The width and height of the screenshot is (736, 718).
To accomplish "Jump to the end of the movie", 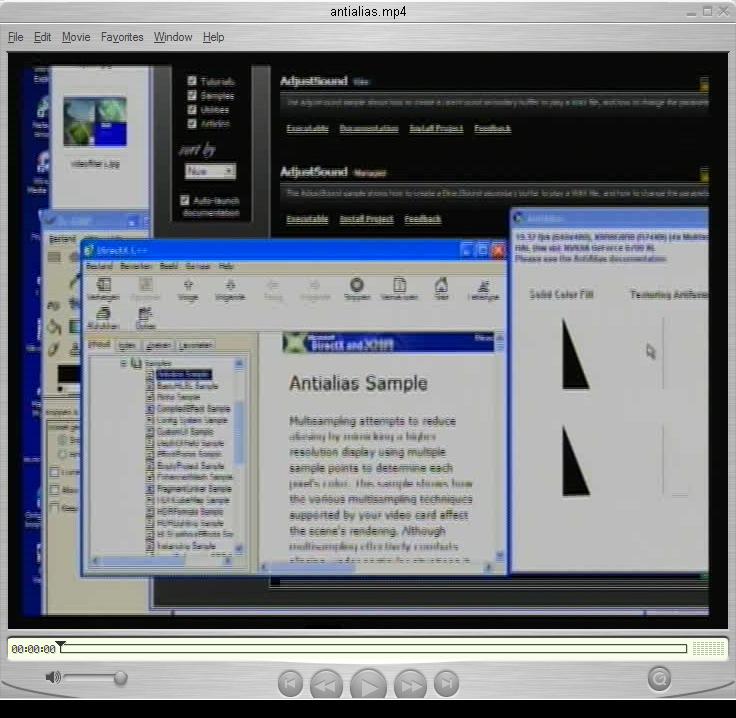I will pyautogui.click(x=446, y=684).
